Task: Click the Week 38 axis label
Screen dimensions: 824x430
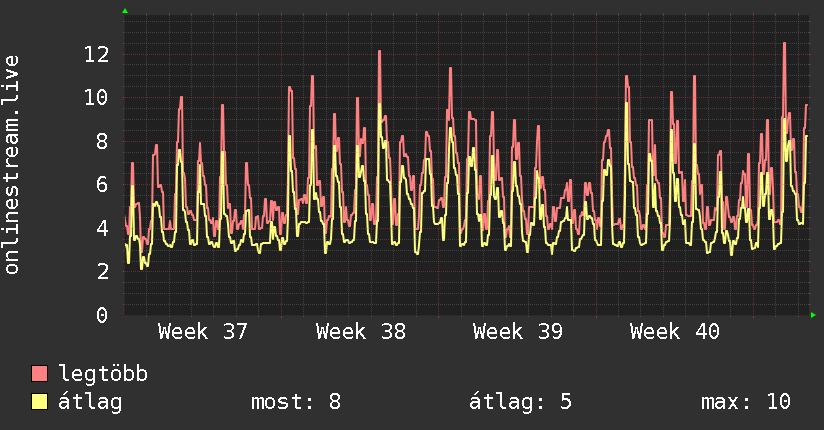Action: 360,332
